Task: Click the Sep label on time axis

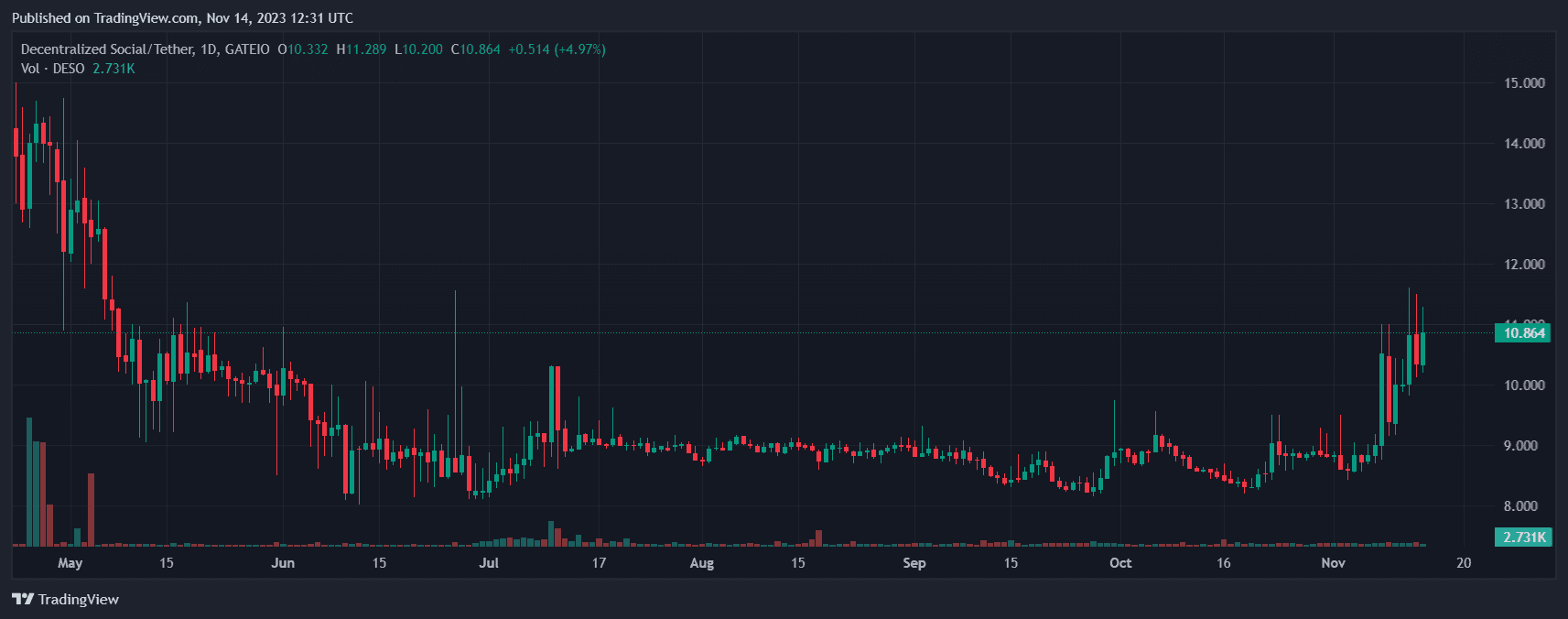Action: (x=914, y=563)
